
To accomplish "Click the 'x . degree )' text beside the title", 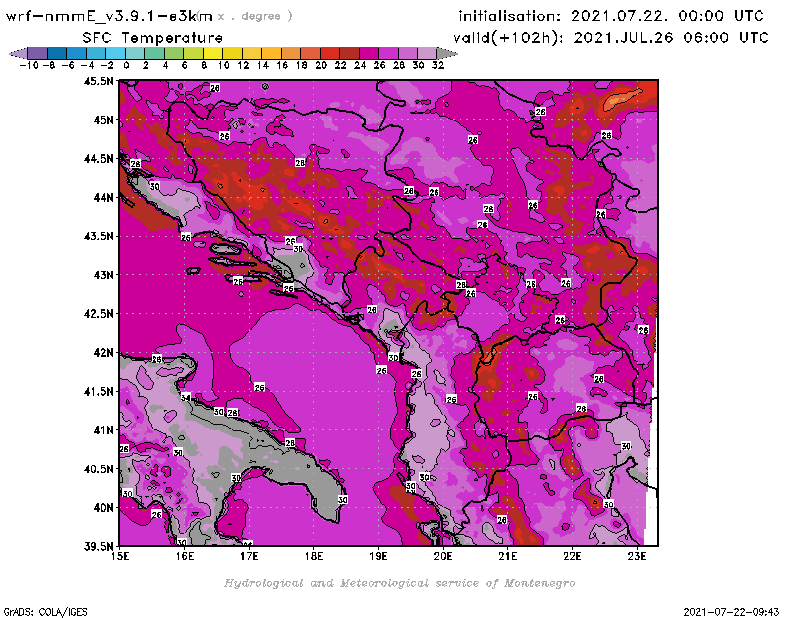I will coord(255,16).
